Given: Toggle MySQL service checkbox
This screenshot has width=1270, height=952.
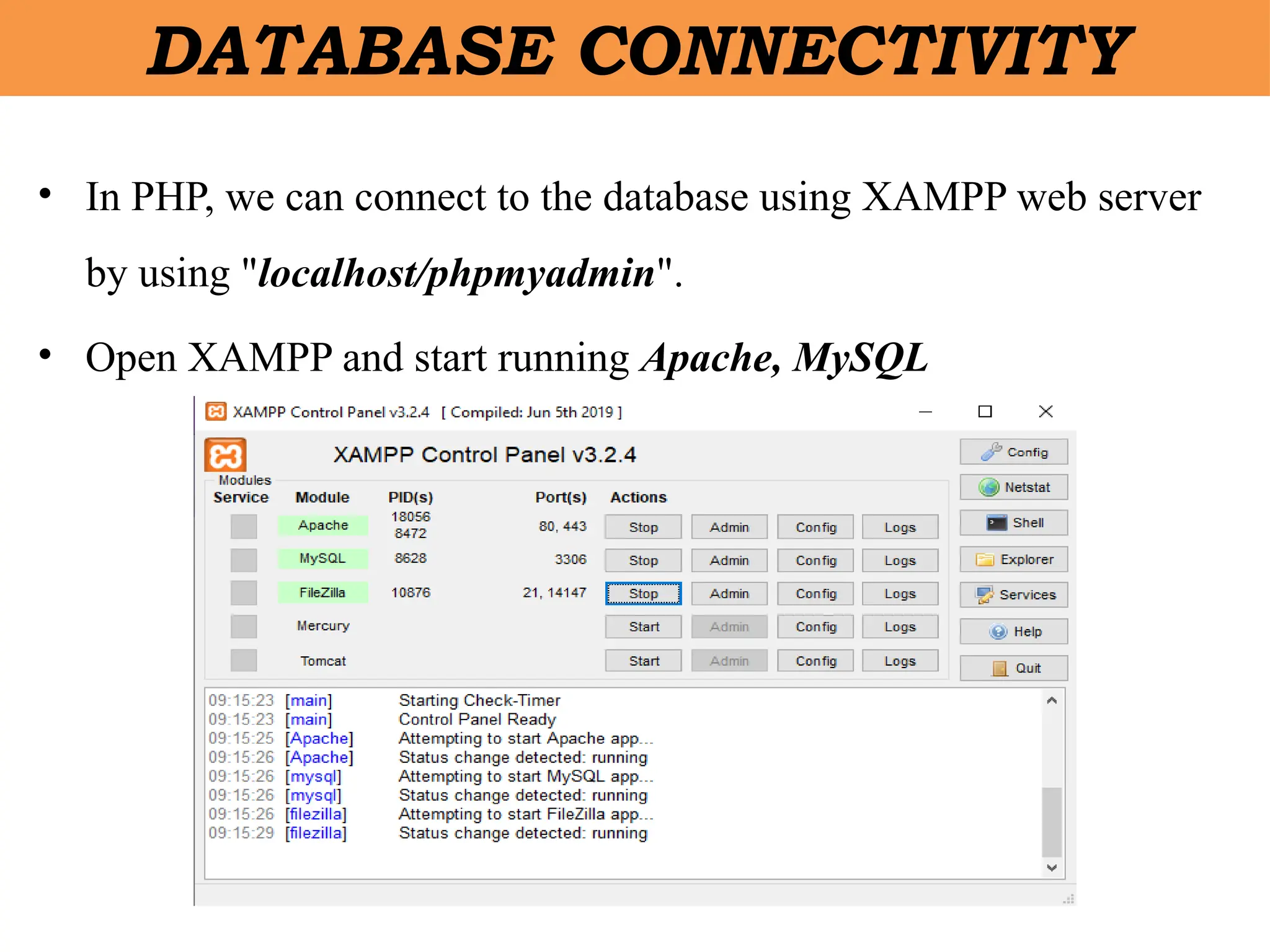Looking at the screenshot, I should pyautogui.click(x=244, y=560).
